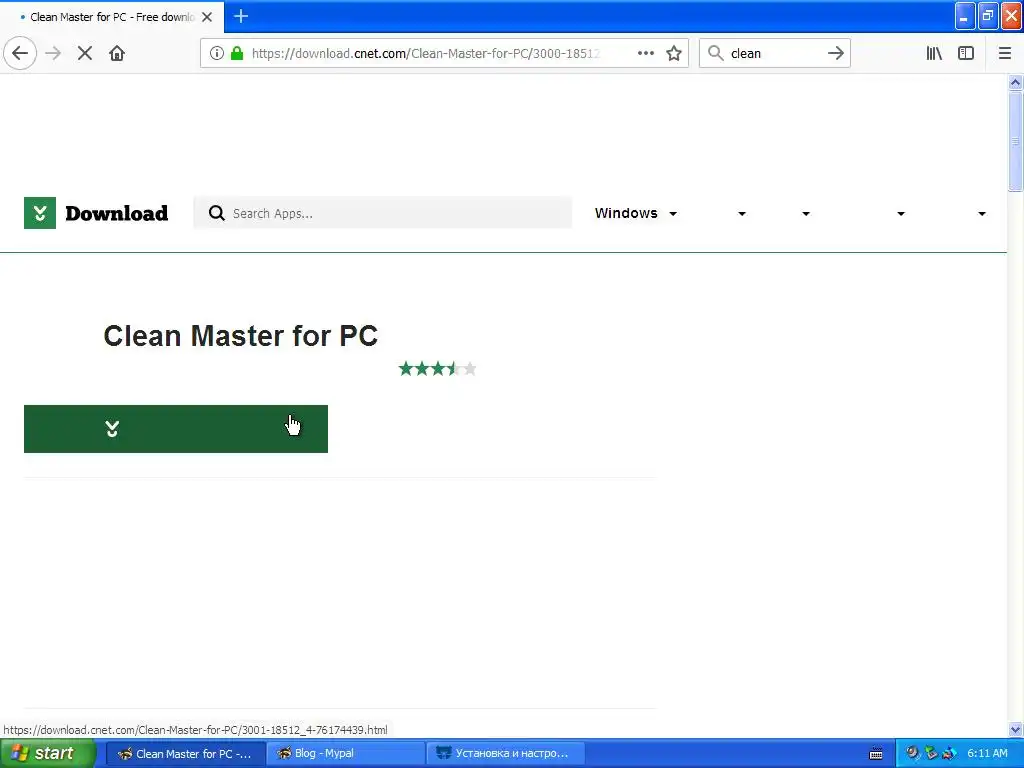
Task: Restore down the browser window
Action: click(988, 16)
